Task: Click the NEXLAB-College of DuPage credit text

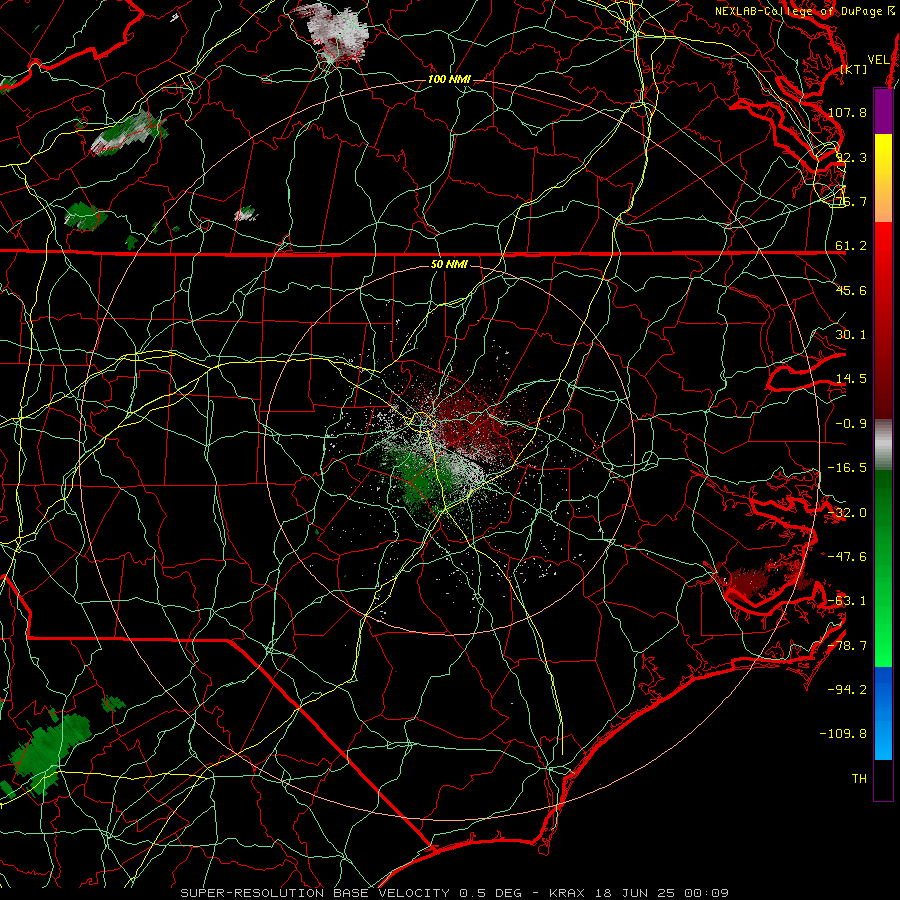Action: tap(798, 11)
